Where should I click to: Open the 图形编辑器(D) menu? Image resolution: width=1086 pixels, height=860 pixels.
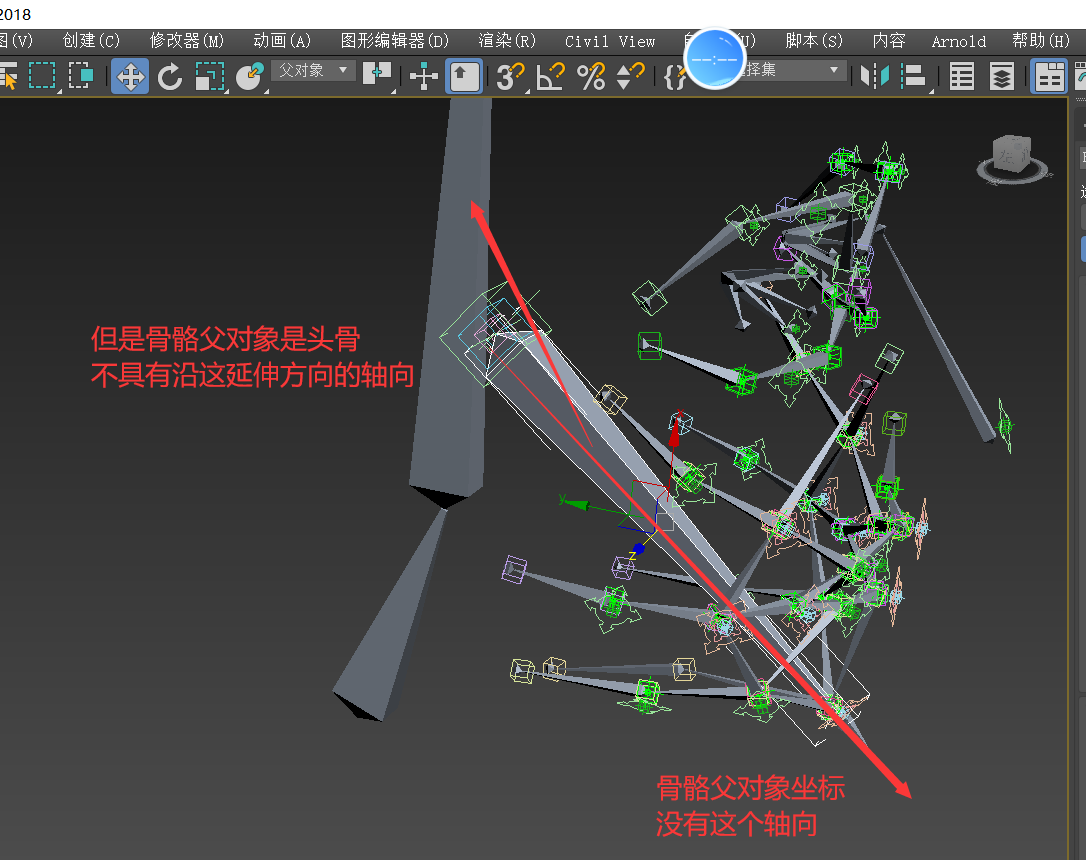tap(394, 41)
